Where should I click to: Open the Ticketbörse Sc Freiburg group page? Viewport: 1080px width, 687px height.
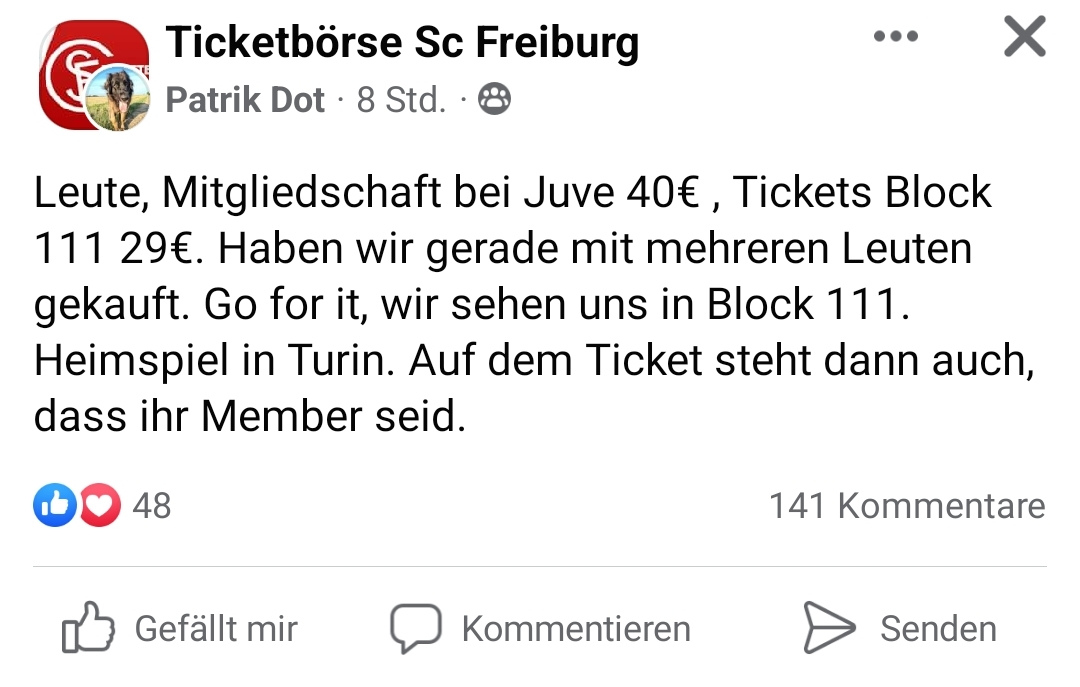click(x=402, y=42)
